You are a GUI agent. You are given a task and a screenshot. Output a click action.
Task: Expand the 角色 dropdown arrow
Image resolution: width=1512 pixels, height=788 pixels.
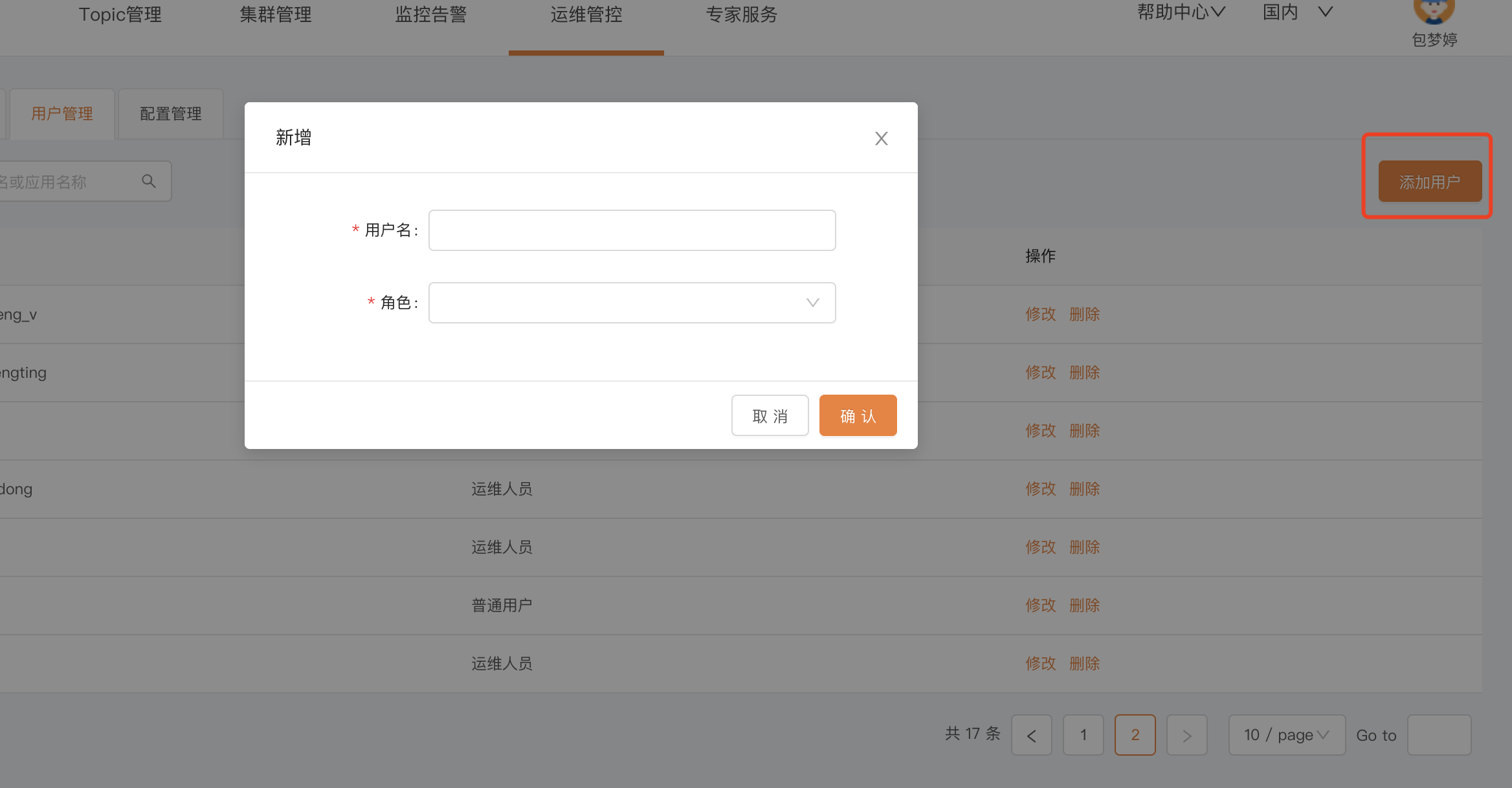coord(812,303)
